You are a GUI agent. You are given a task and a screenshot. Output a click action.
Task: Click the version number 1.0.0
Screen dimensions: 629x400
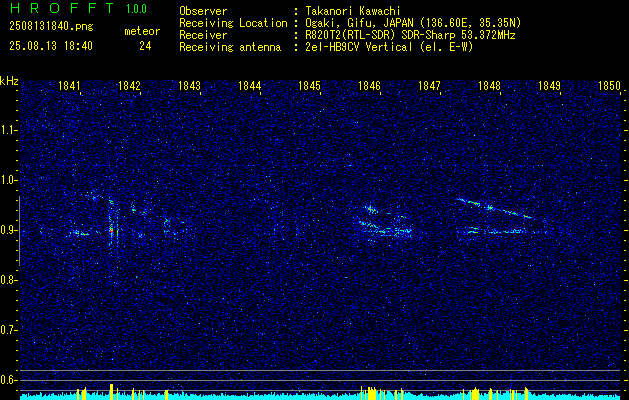(x=136, y=9)
